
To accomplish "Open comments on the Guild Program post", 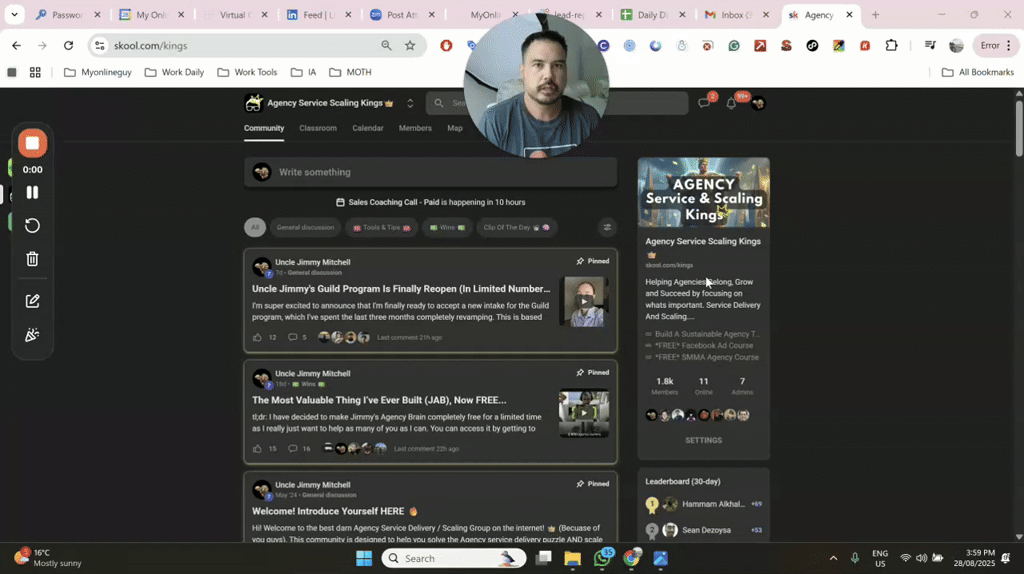I will [293, 338].
